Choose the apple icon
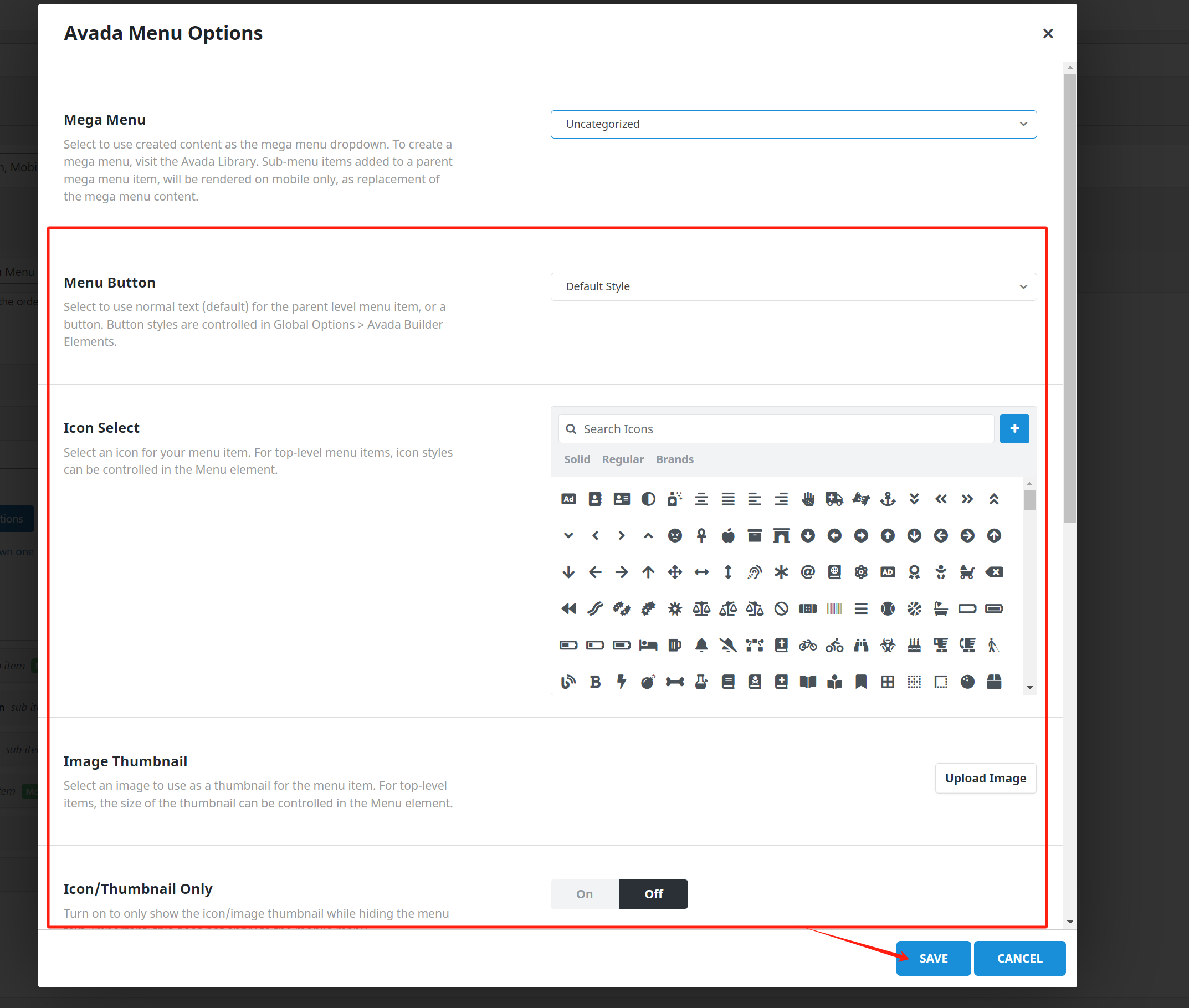This screenshot has height=1008, width=1189. 728,535
